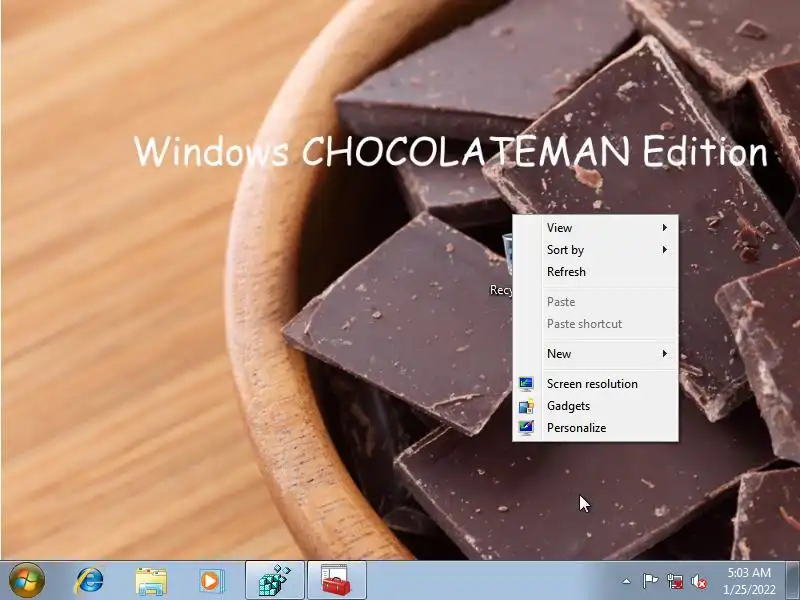This screenshot has width=800, height=600.
Task: Open the View submenu in context menu
Action: 595,228
